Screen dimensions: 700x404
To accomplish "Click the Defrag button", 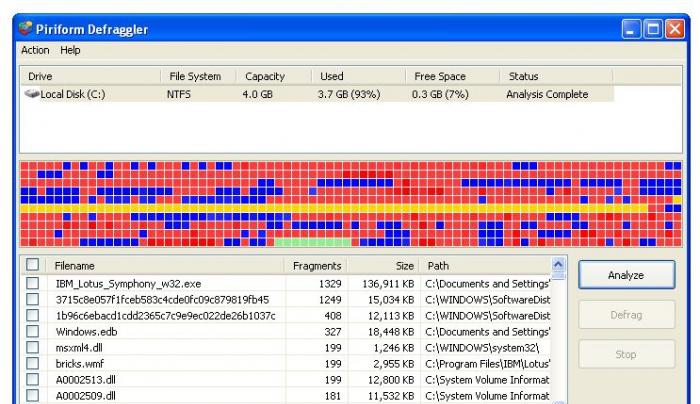I will [x=626, y=315].
